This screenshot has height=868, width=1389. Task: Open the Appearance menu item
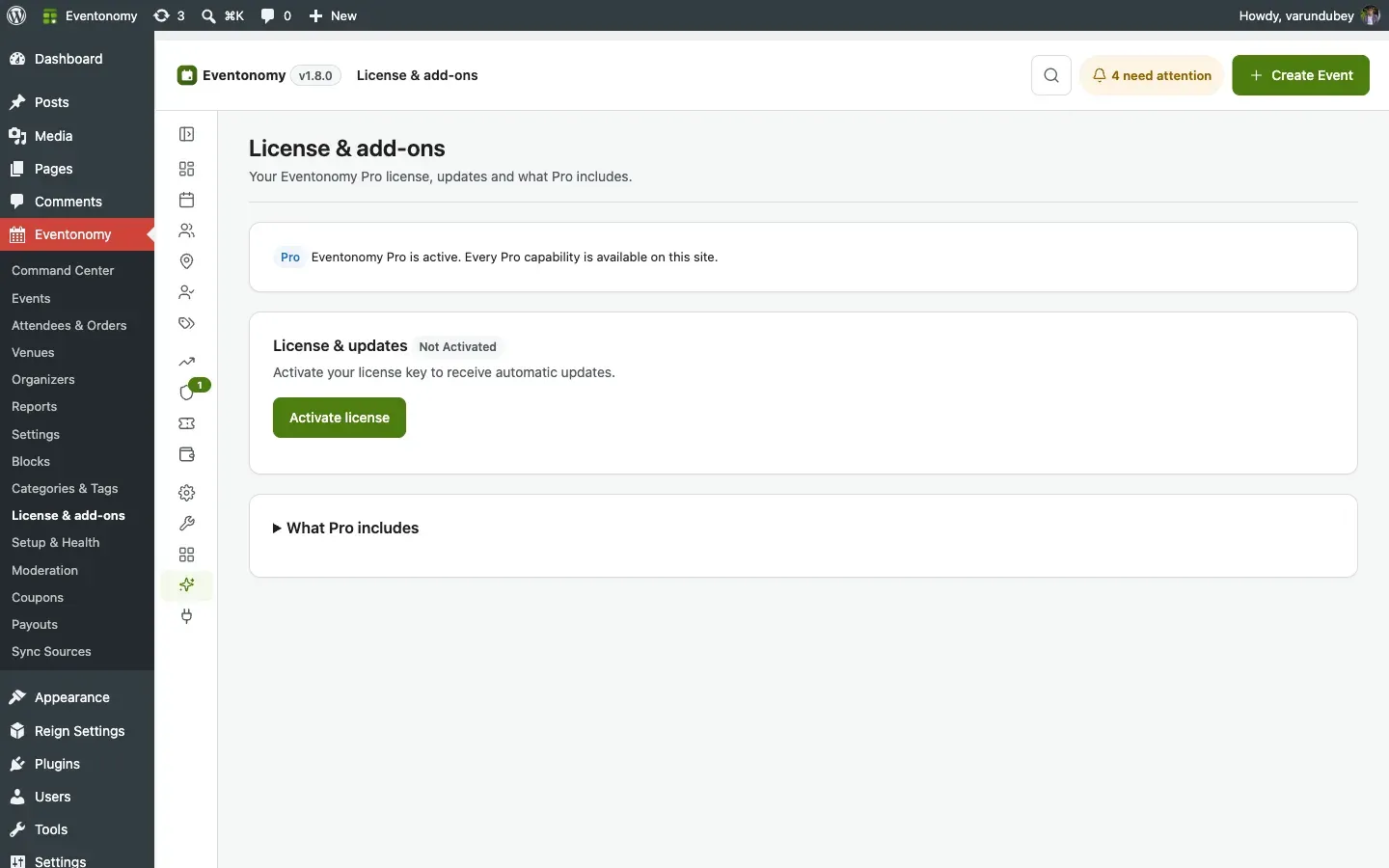point(77,697)
